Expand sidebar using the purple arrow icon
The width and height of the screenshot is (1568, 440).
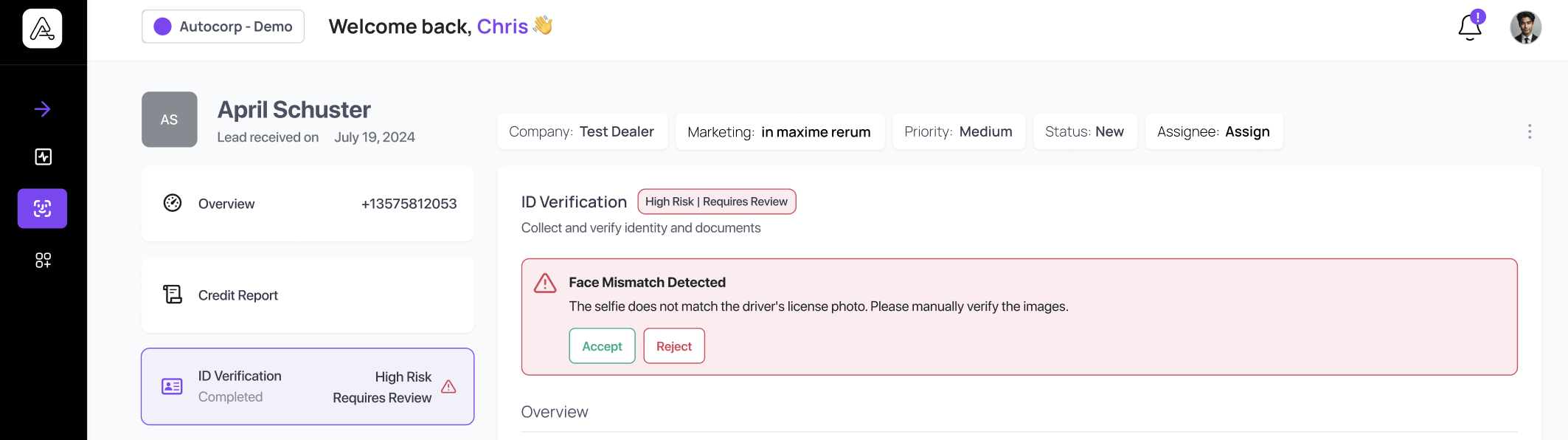(42, 109)
